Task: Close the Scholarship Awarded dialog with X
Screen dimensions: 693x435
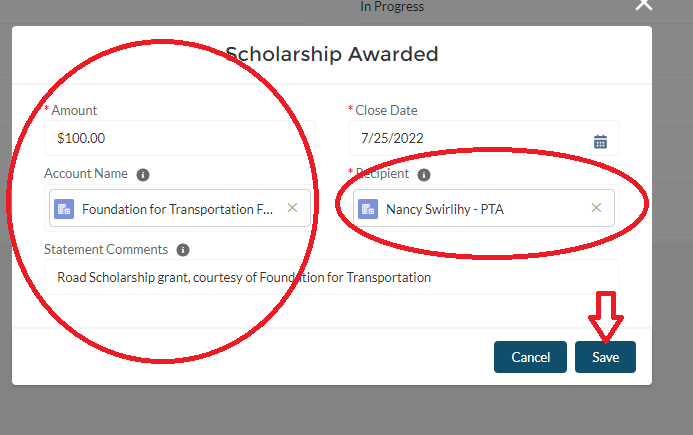Action: [x=644, y=5]
